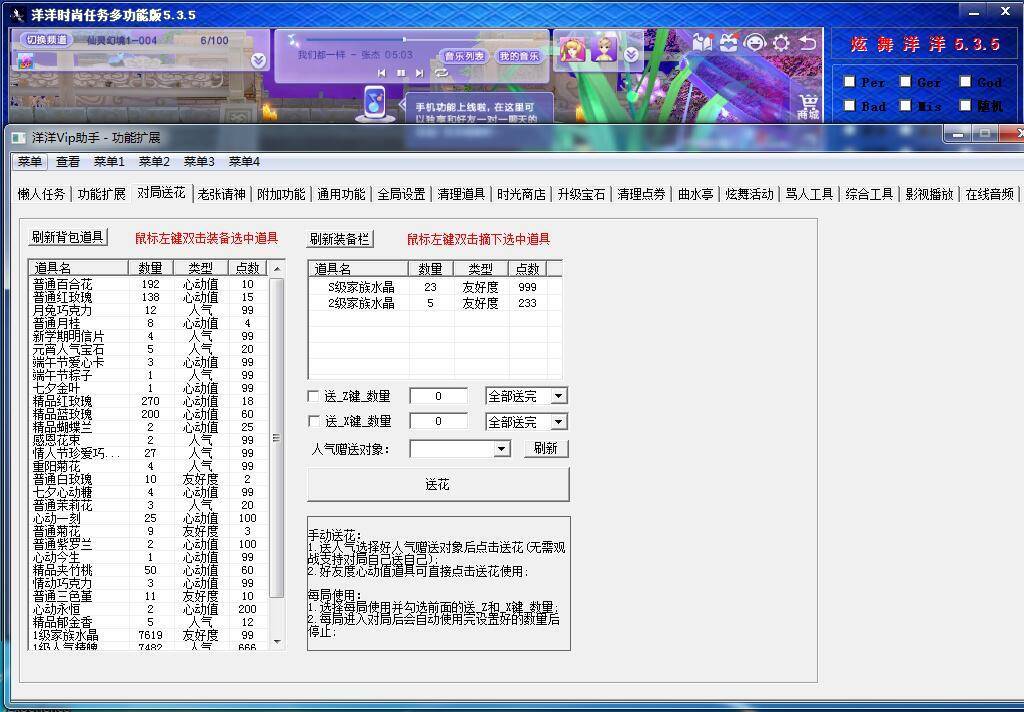Select the 精品红玫瑰 row
Viewport: 1024px width, 712px height.
pos(149,401)
